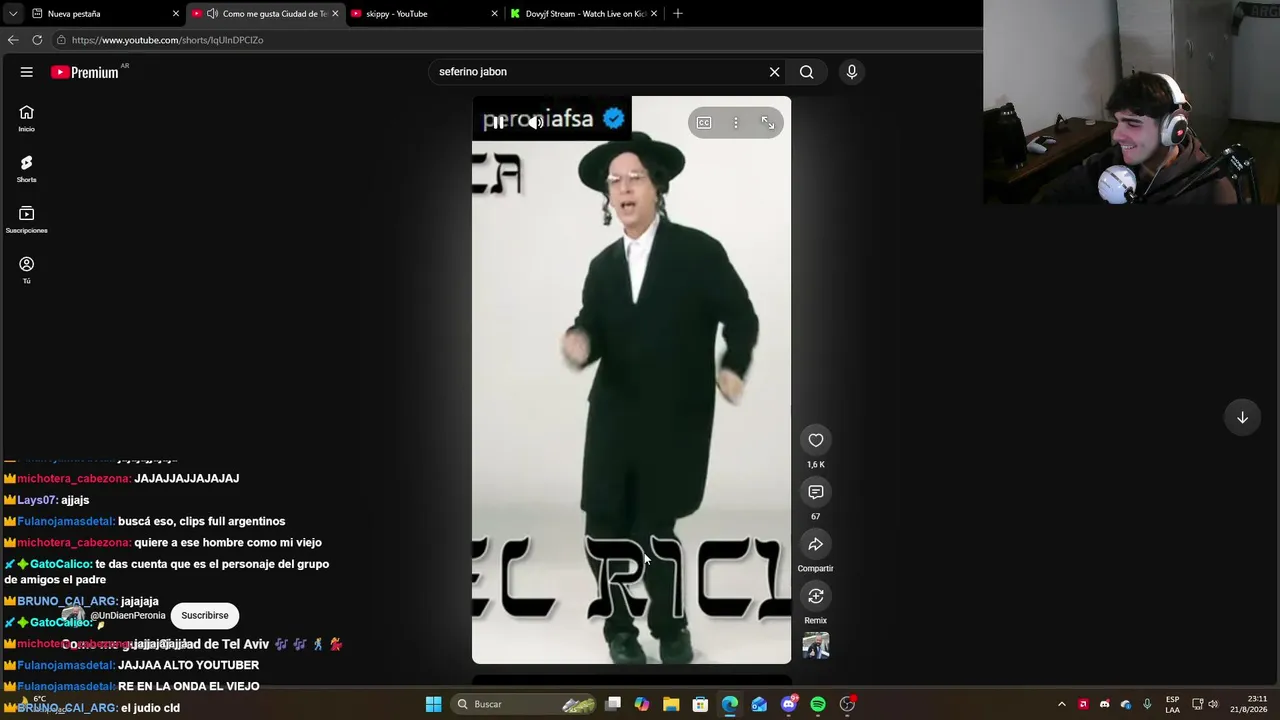Open the tray microphone indicator
Viewport: 1280px width, 720px height.
(x=1147, y=705)
